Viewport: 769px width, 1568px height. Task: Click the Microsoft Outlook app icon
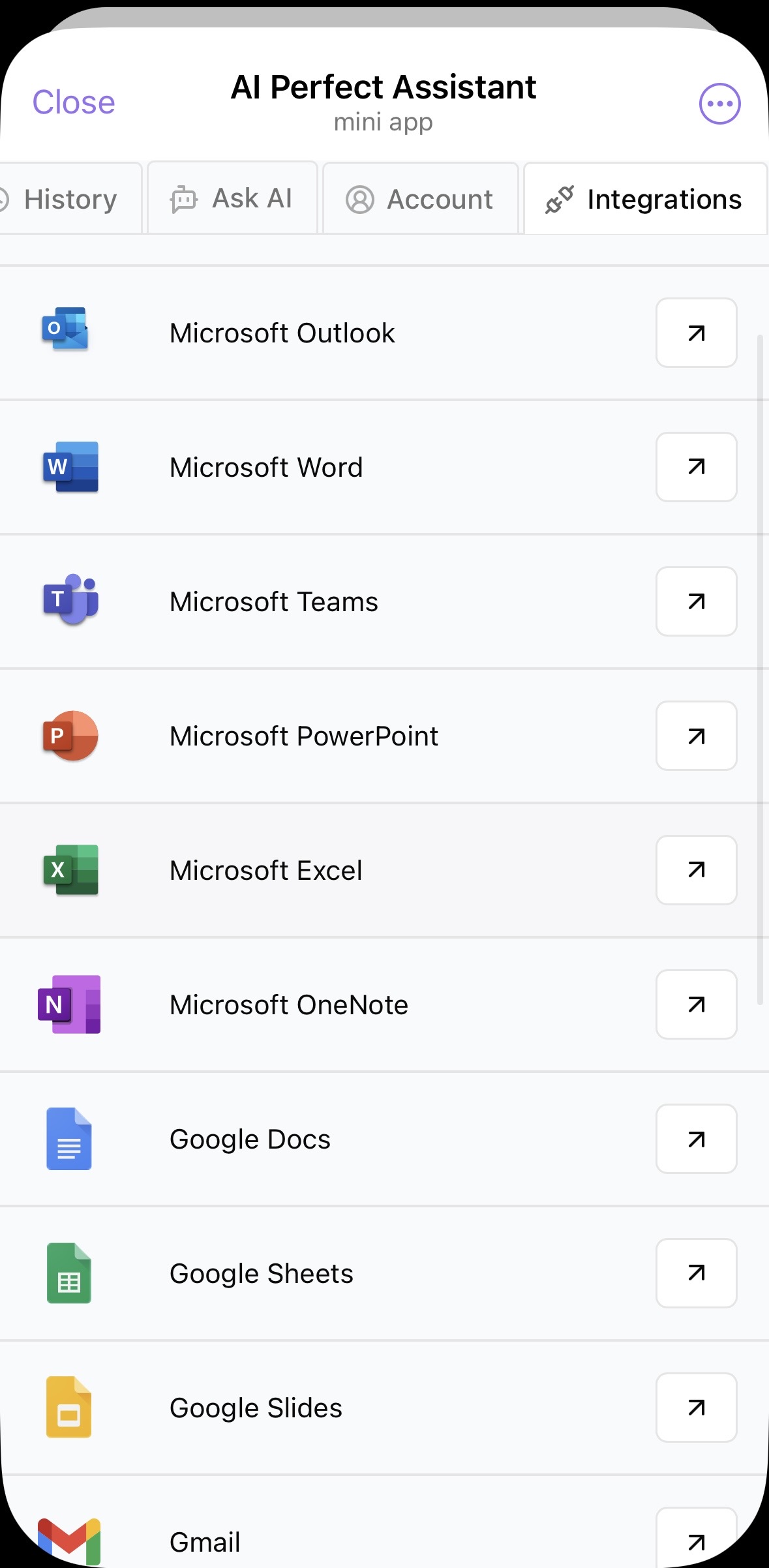tap(65, 329)
